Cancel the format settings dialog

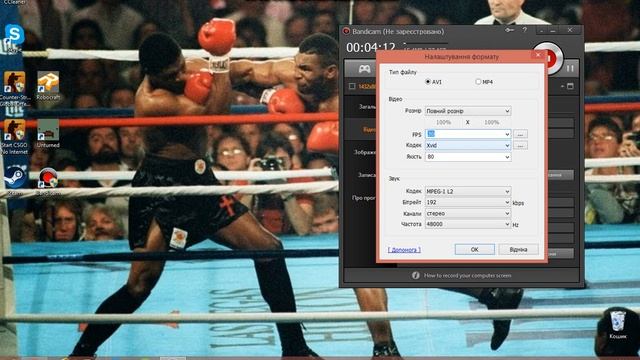pyautogui.click(x=518, y=249)
